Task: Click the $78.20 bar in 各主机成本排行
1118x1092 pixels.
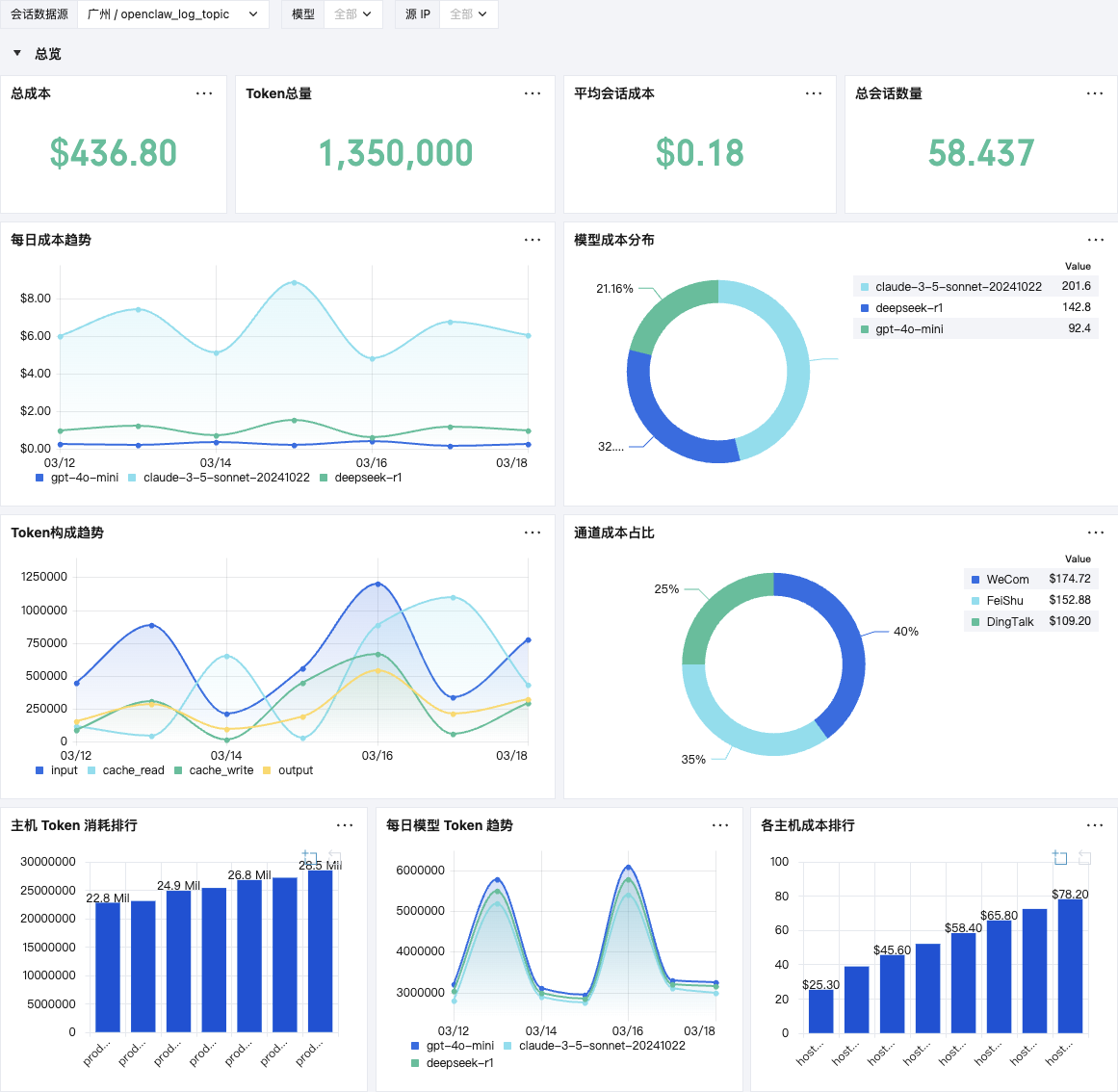Action: 1070,966
